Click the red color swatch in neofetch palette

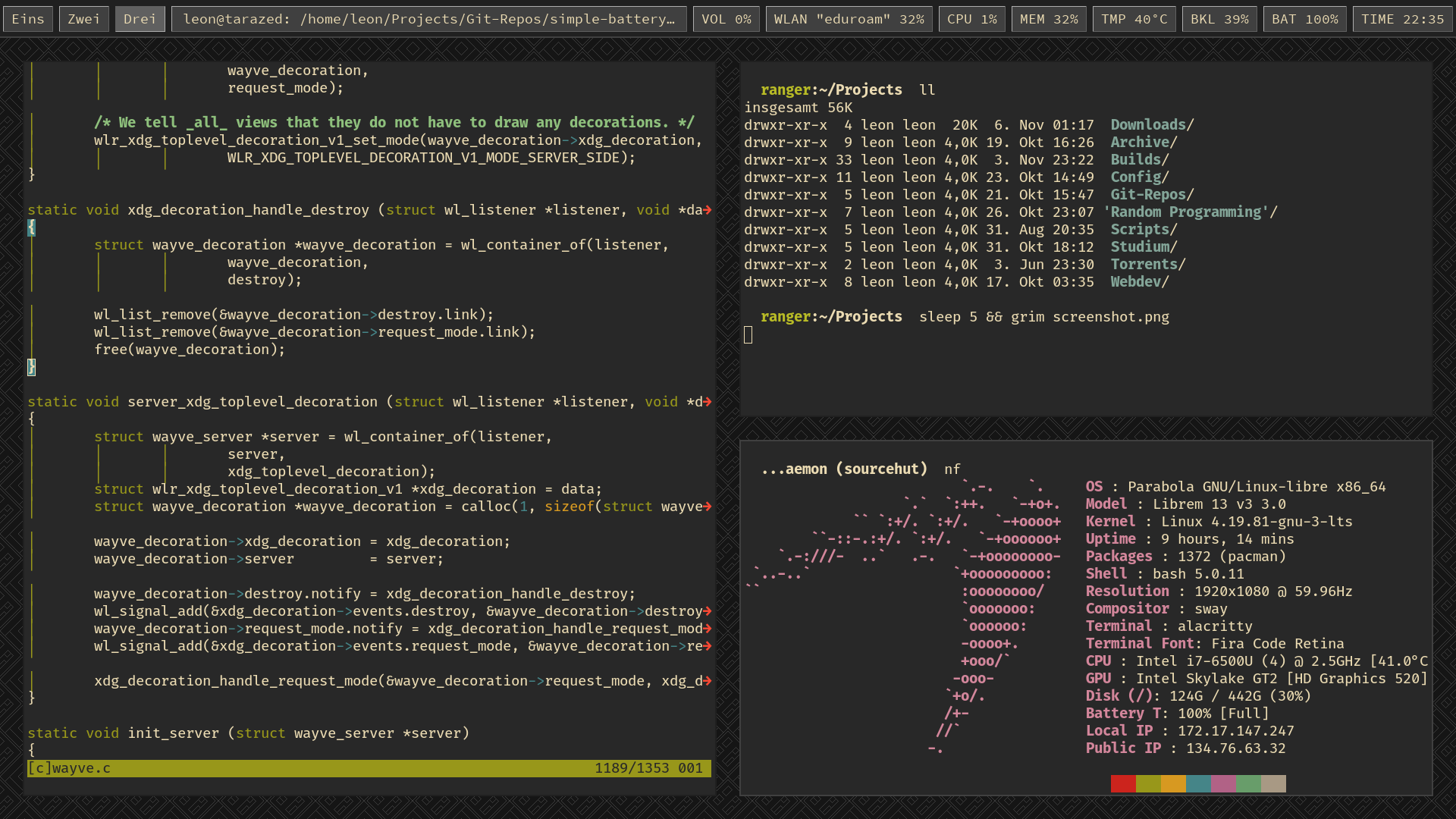pos(1123,783)
